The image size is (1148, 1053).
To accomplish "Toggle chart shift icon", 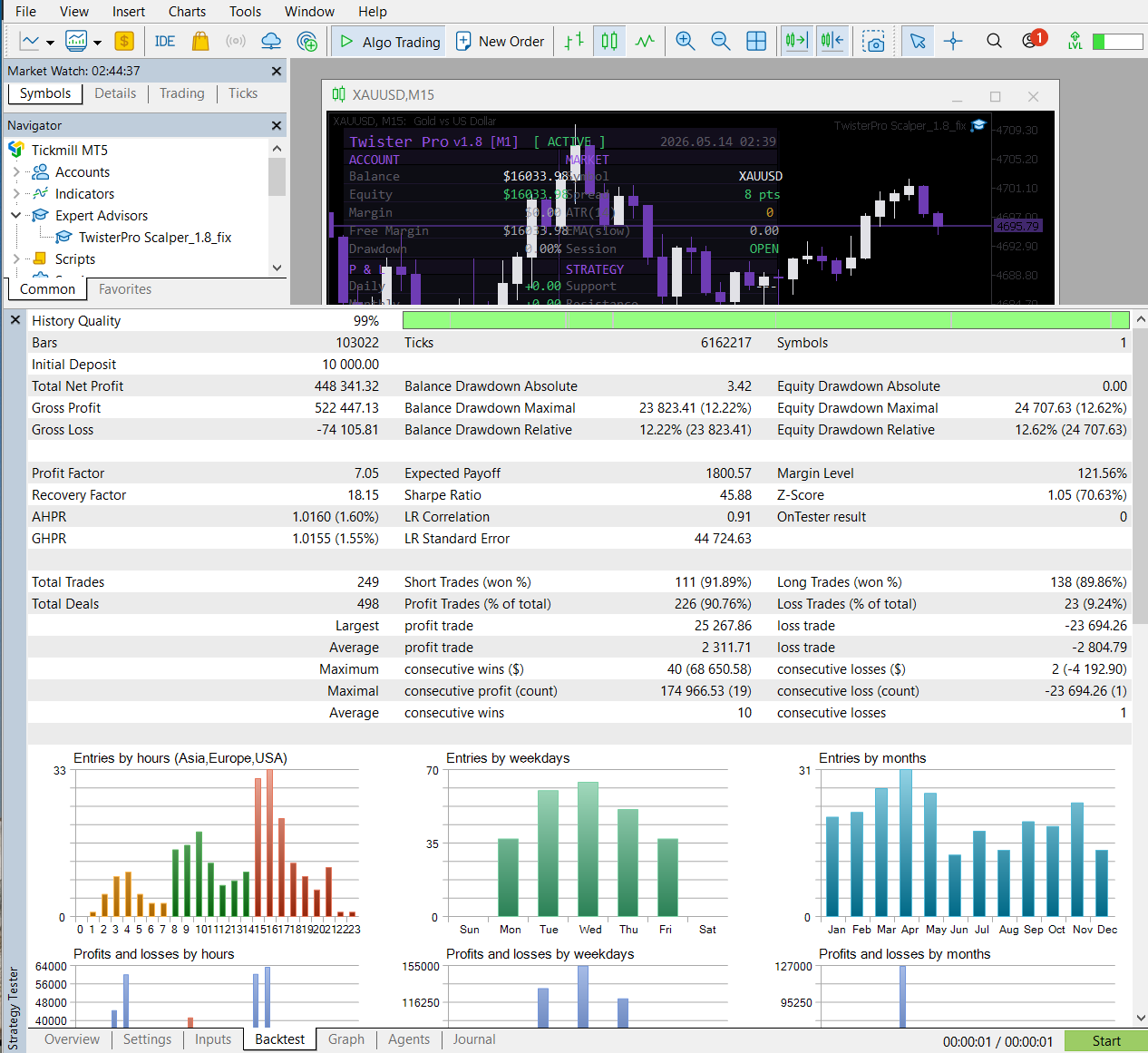I will tap(832, 41).
